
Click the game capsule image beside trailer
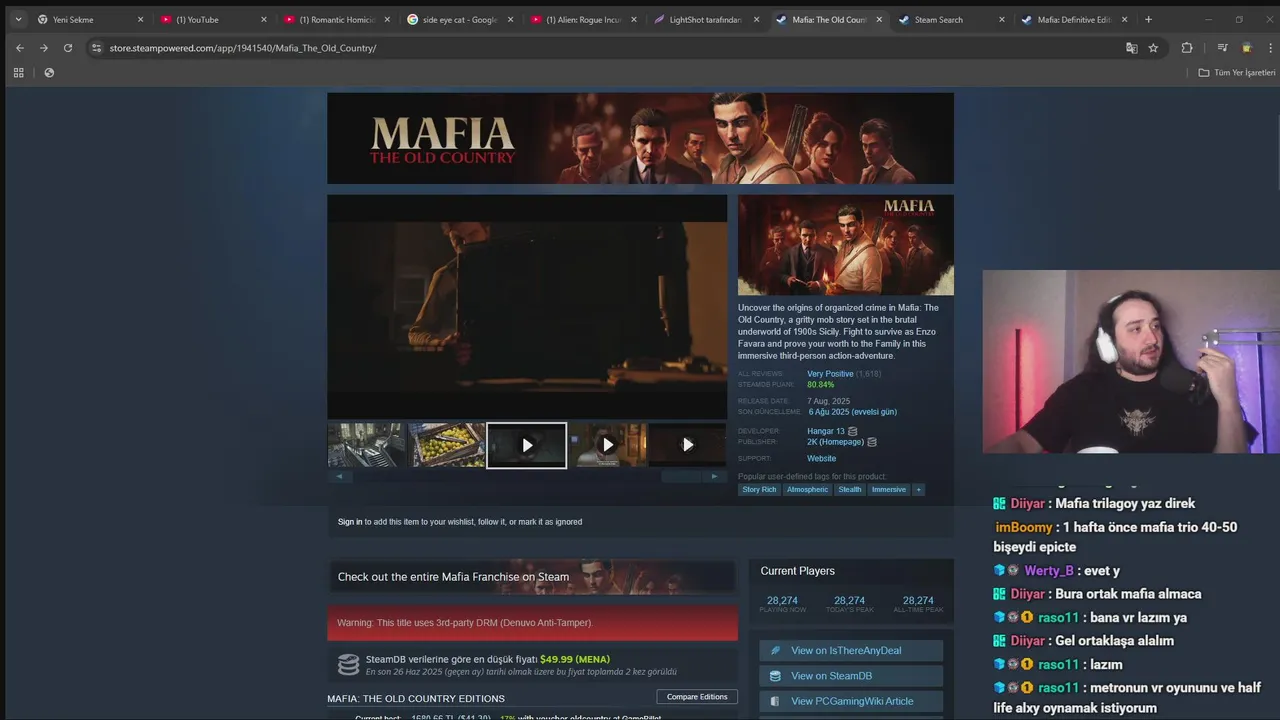point(846,245)
